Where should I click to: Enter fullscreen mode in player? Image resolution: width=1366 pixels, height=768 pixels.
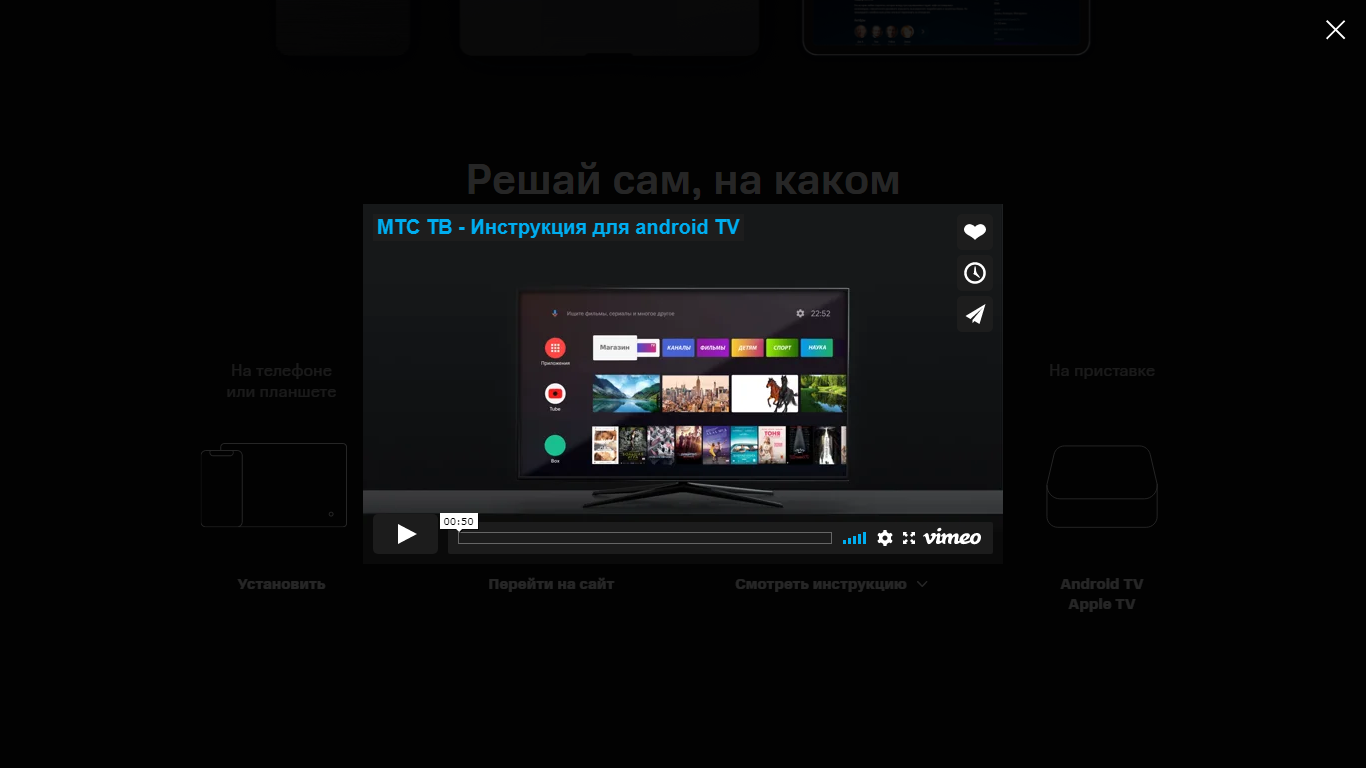909,538
